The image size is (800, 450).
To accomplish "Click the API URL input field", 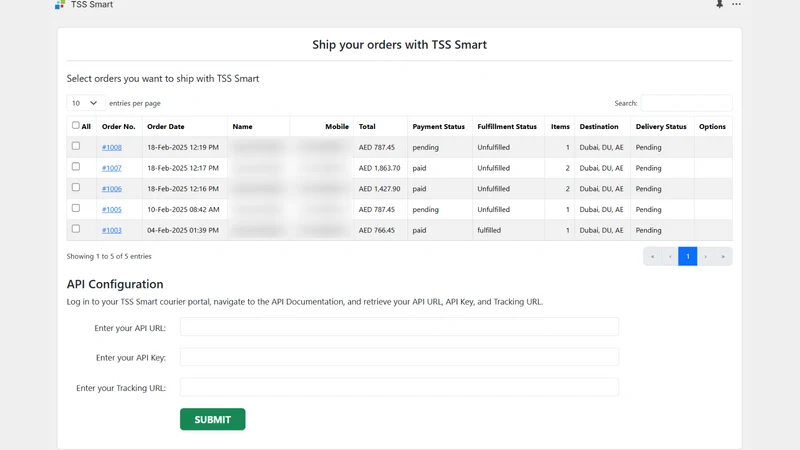I will tap(399, 327).
